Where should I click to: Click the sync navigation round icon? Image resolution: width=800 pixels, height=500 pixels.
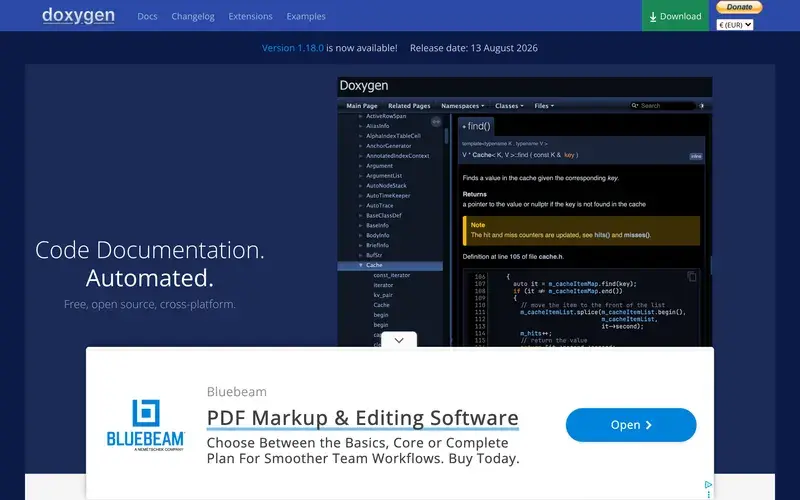click(x=436, y=121)
